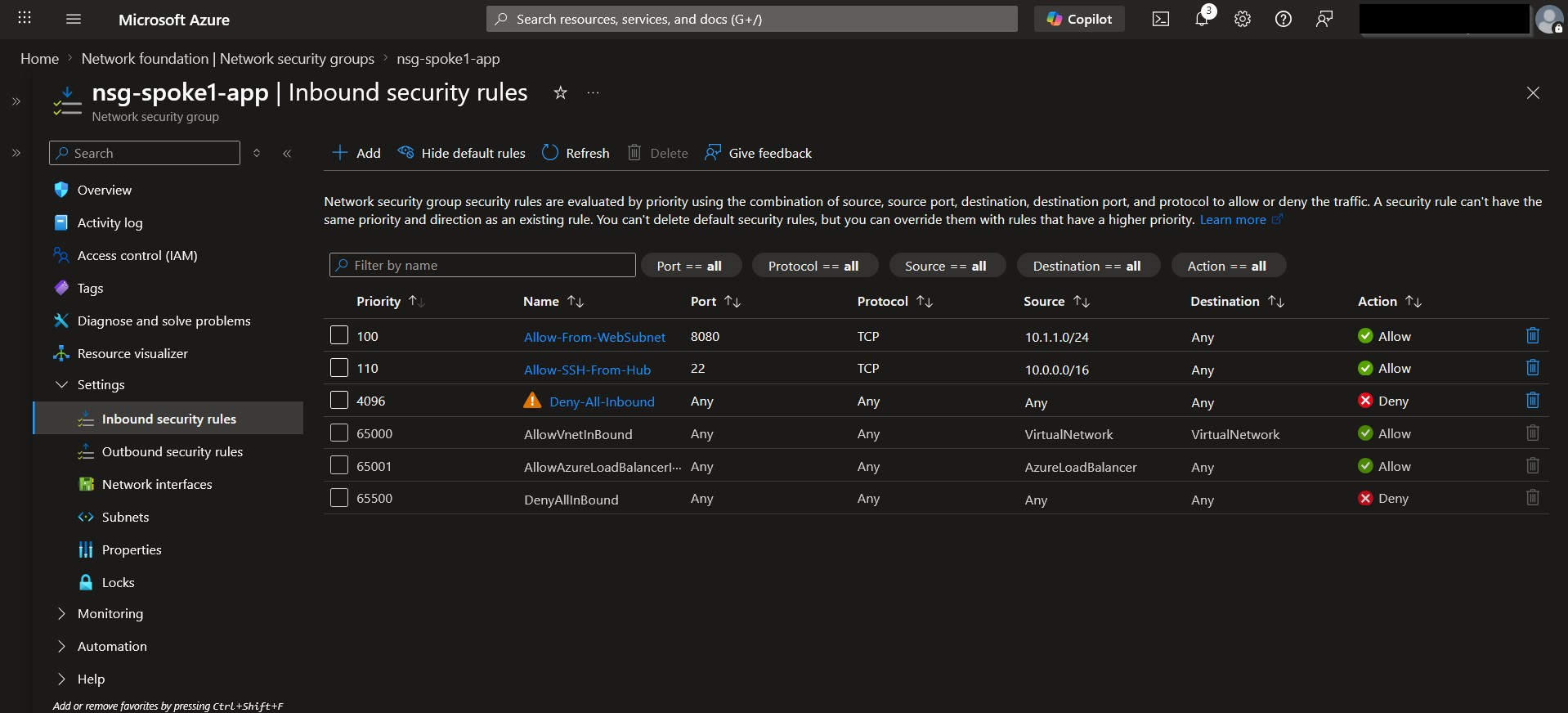This screenshot has width=1568, height=713.
Task: Favorite this page with the star icon
Action: [560, 92]
